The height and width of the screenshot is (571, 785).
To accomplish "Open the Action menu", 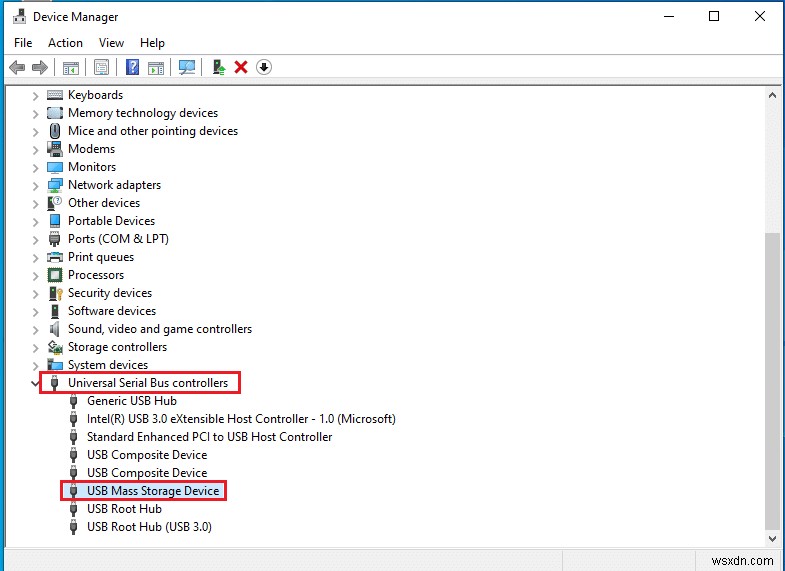I will coord(66,43).
